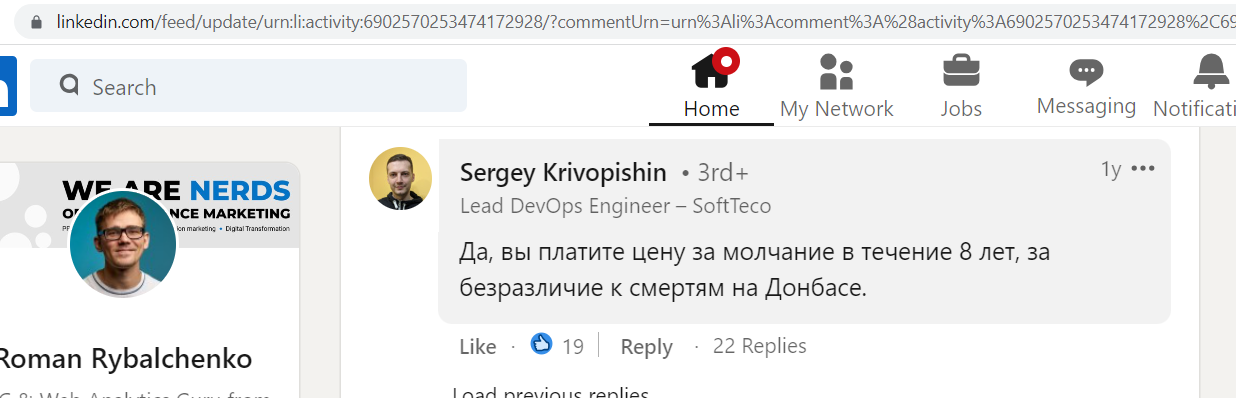Select the browser address bar URL

(x=640, y=22)
